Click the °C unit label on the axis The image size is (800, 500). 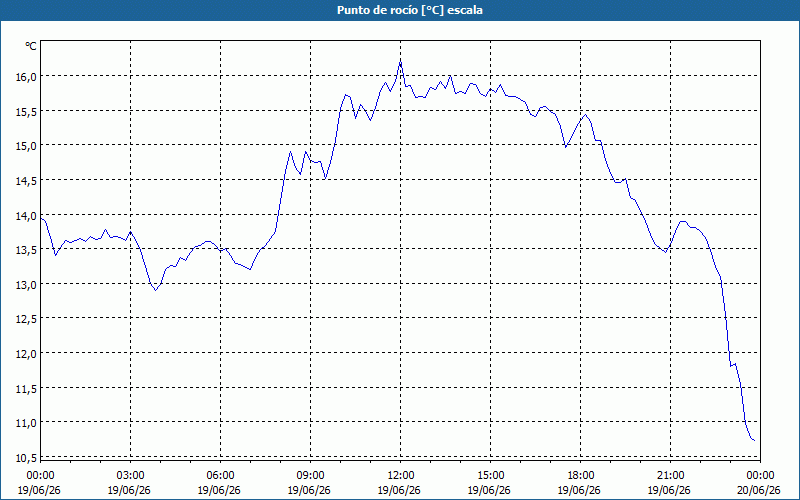(31, 46)
